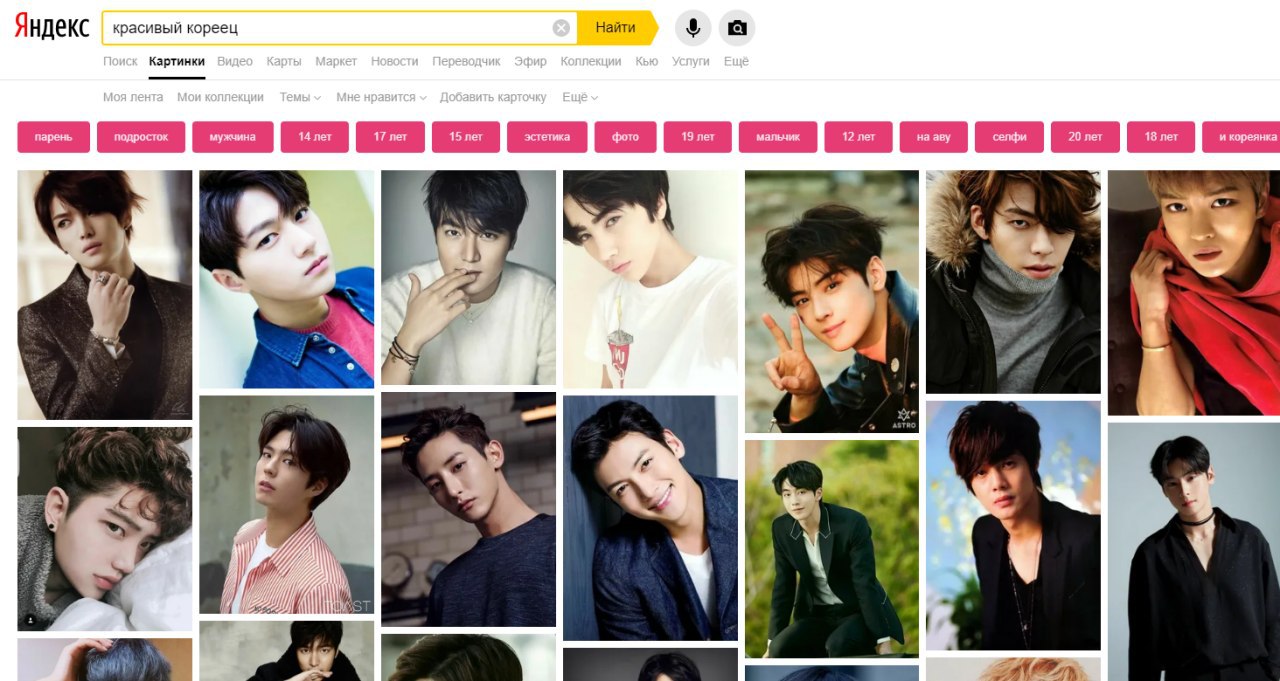Viewport: 1280px width, 681px height.
Task: Open the thumbnail with the brown glitter jacket
Action: point(105,295)
